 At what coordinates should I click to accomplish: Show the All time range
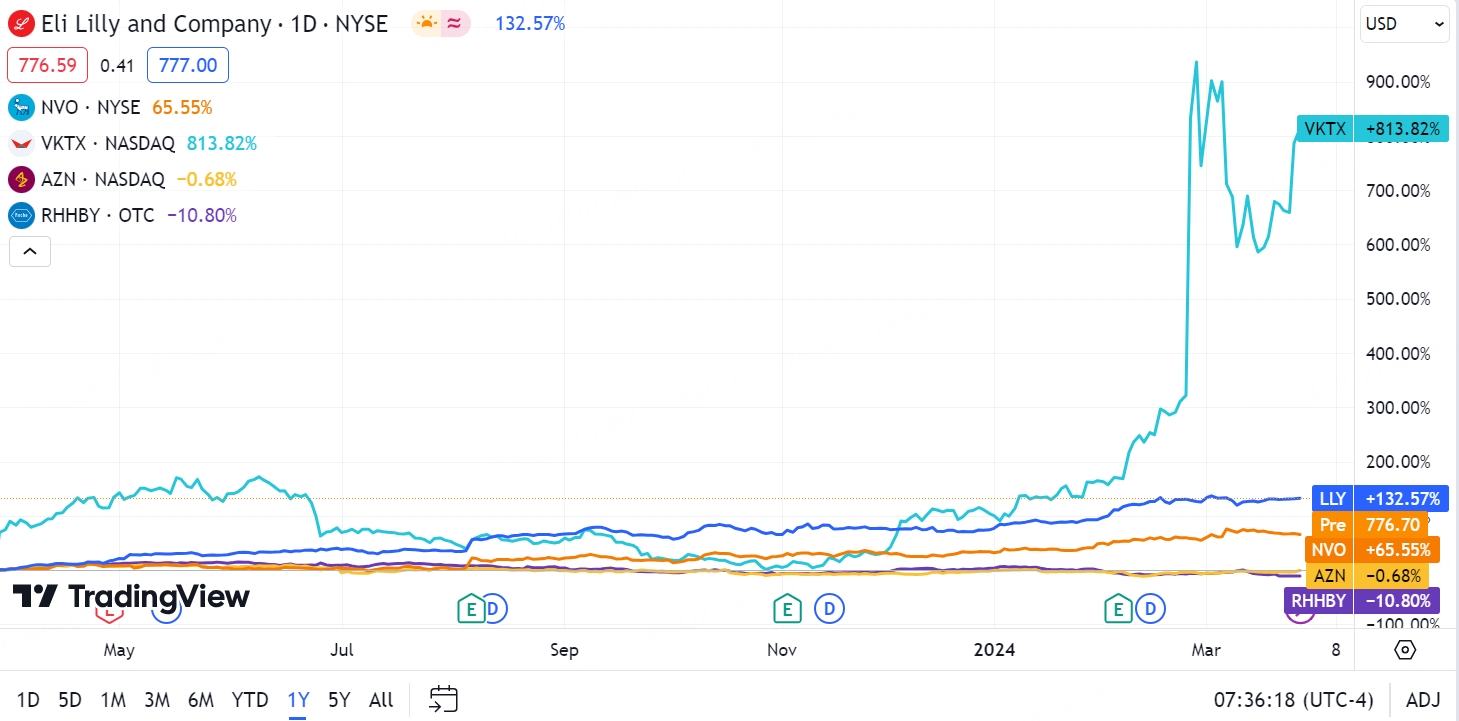(x=381, y=699)
